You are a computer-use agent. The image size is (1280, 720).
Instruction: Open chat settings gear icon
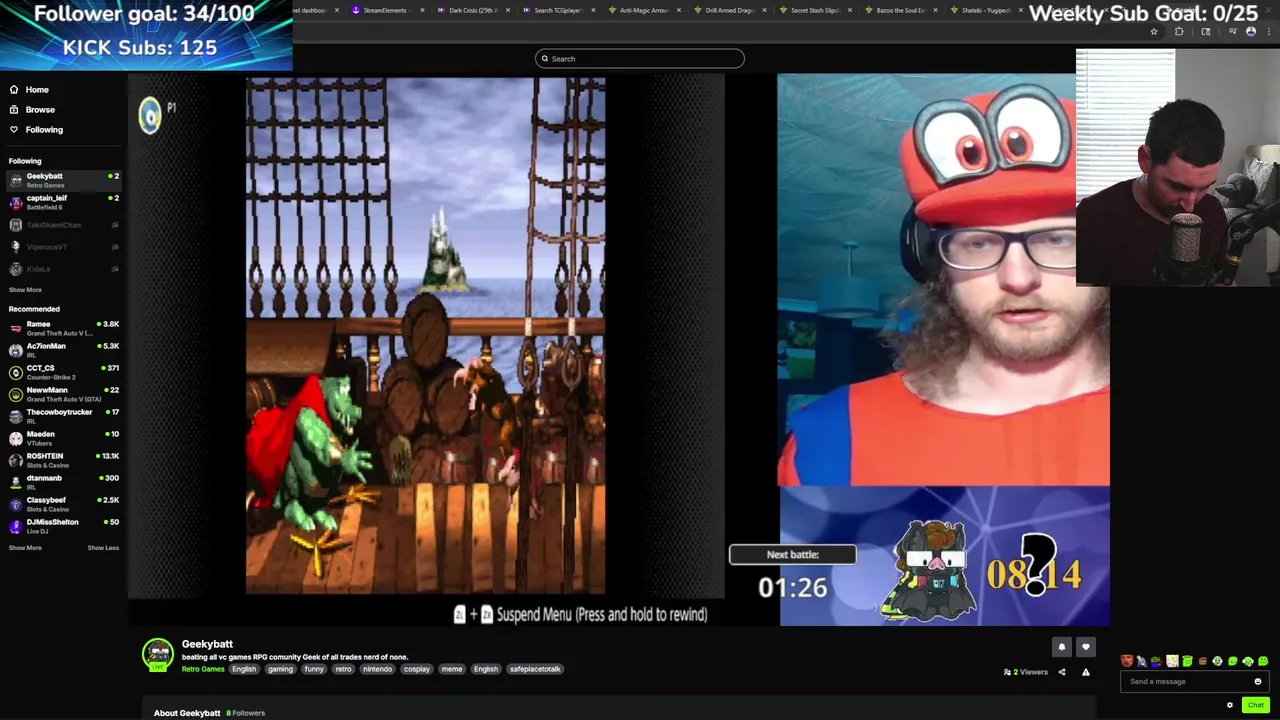tap(1230, 705)
